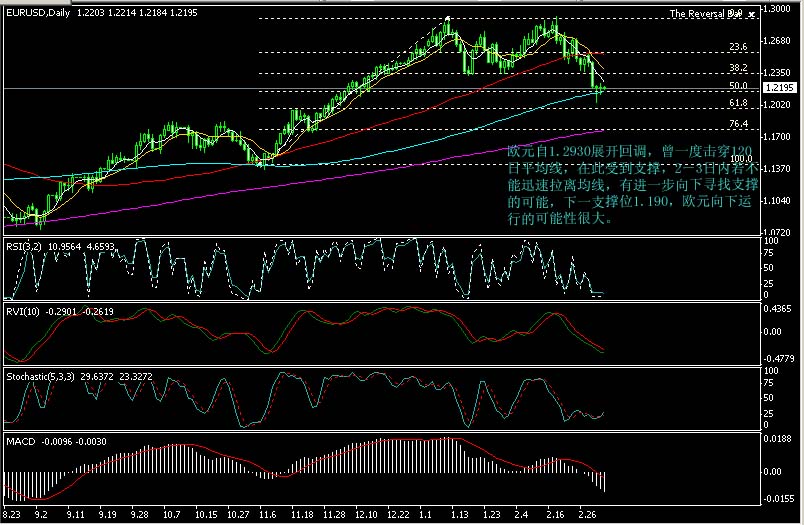Click the Stochastic value 29.6372

(97, 376)
